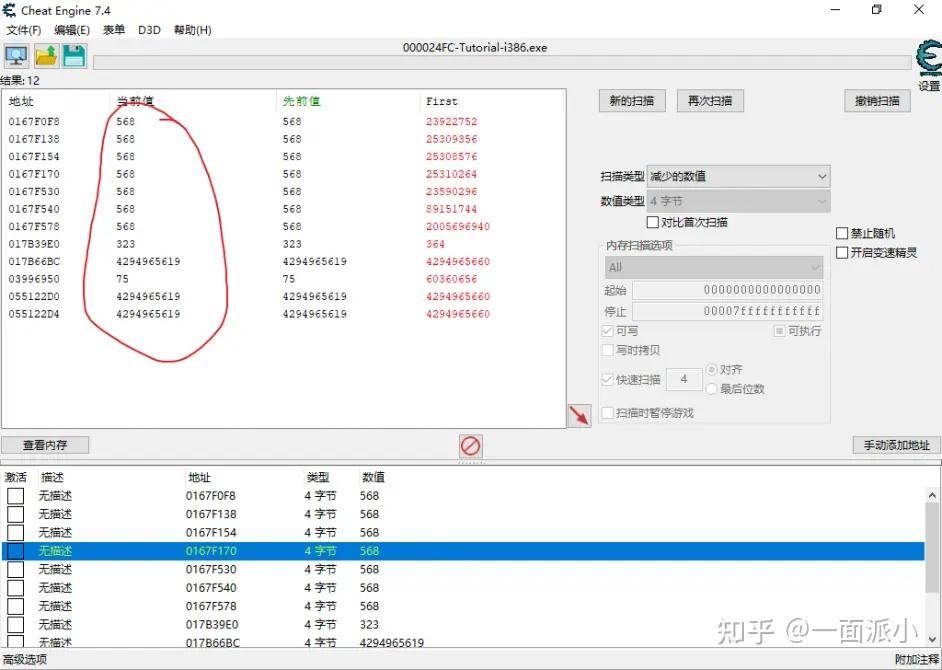
Task: Open the 数值类型 dropdown showing 4 字节
Action: pos(738,201)
